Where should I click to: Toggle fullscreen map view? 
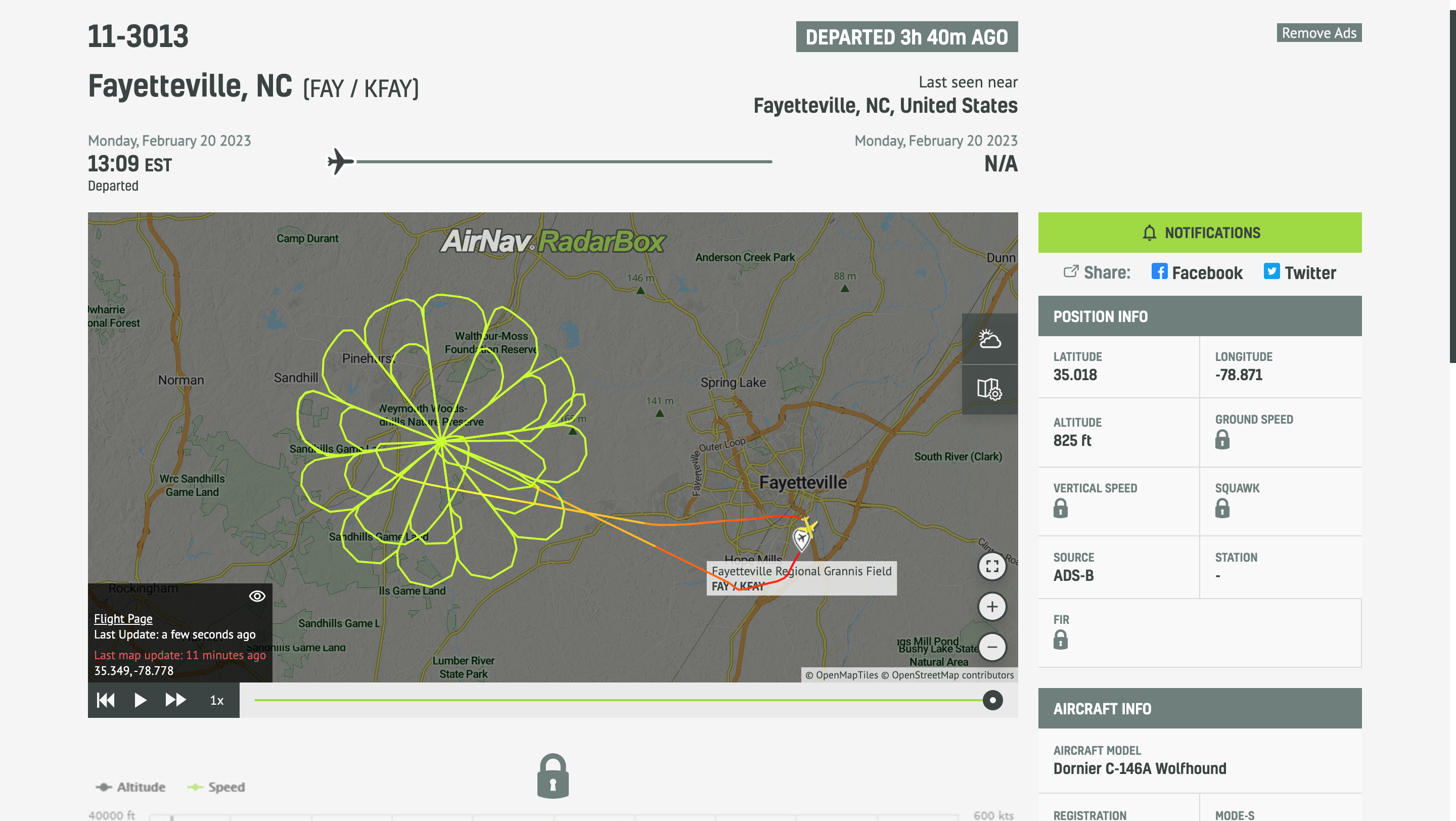(992, 566)
